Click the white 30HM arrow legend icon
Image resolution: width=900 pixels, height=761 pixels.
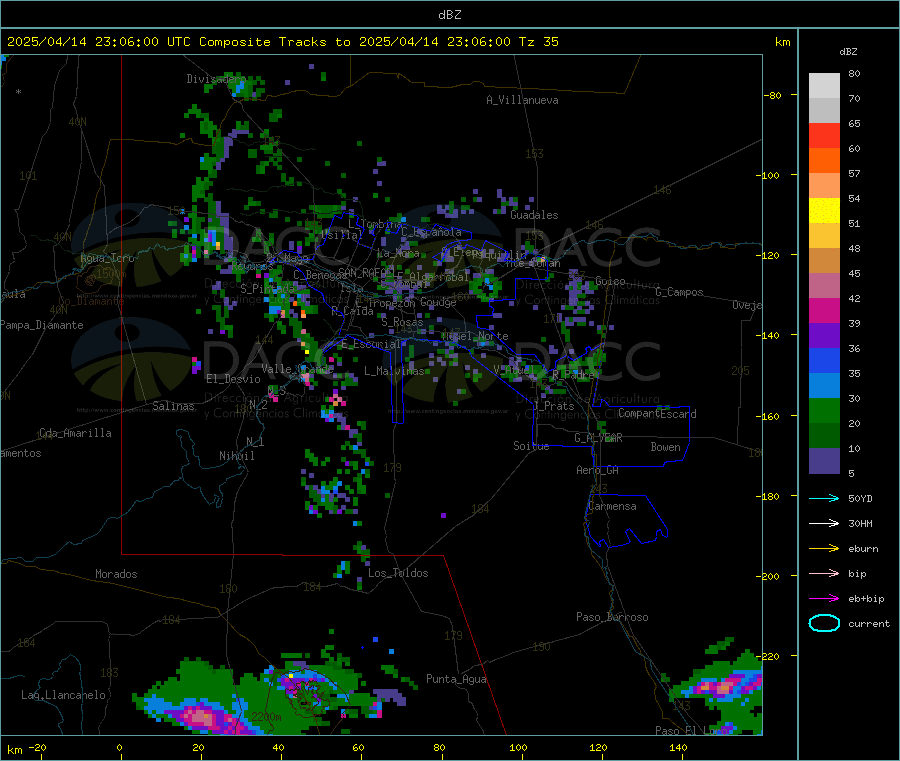point(824,523)
